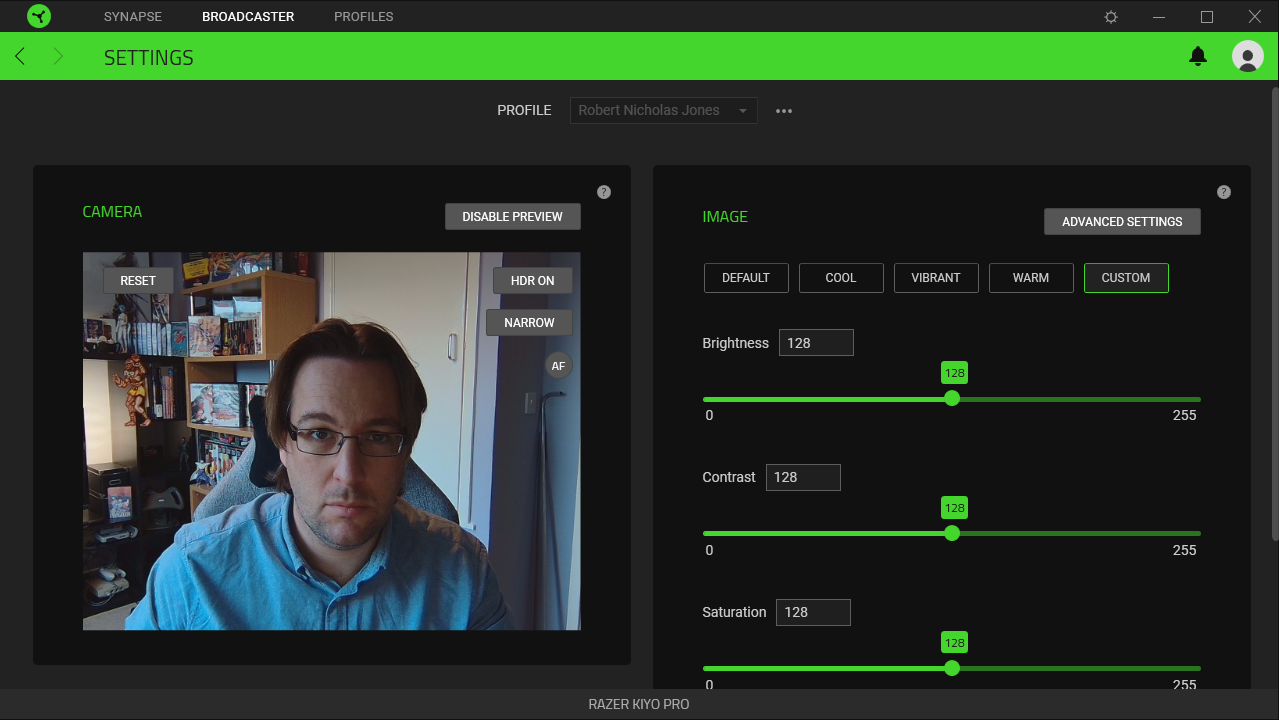This screenshot has height=720, width=1279.
Task: Show help for the Camera panel
Action: pyautogui.click(x=604, y=192)
